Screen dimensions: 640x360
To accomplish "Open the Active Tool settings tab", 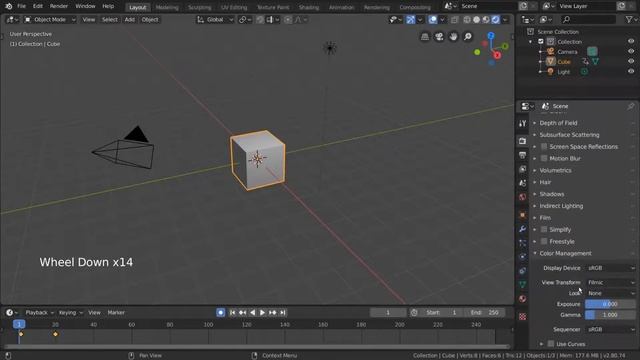I will coord(522,123).
